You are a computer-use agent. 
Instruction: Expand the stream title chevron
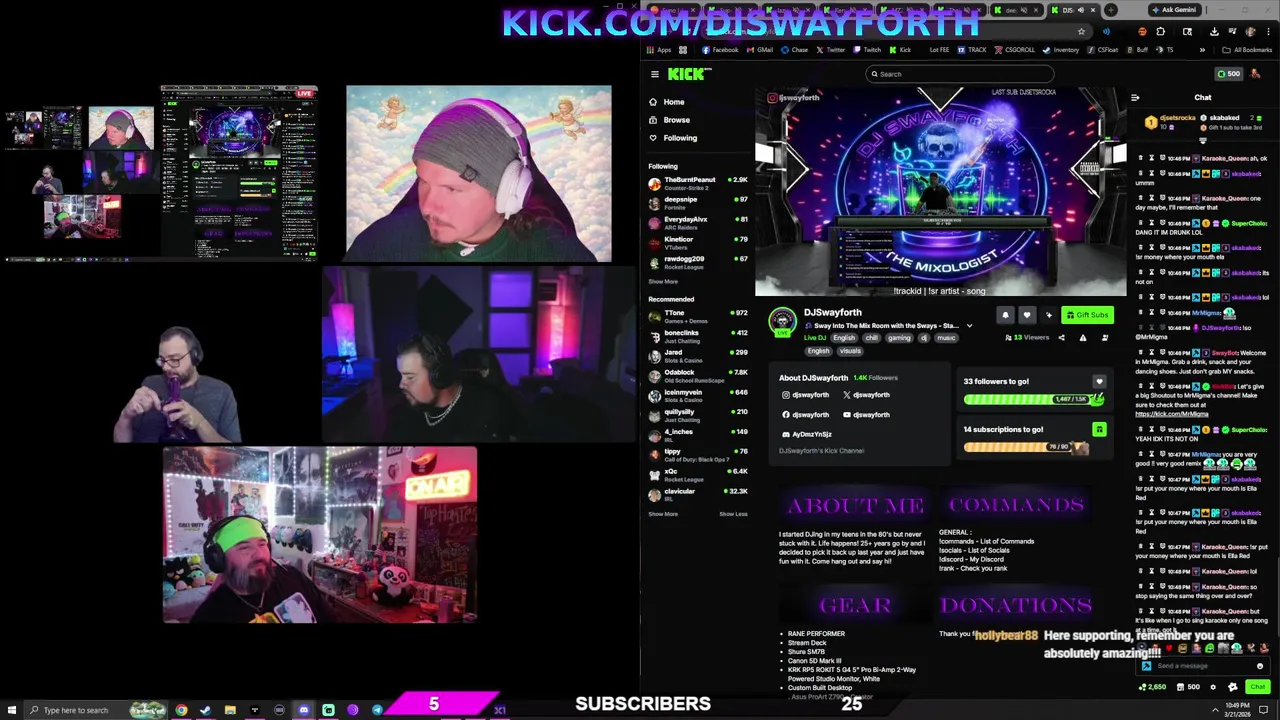click(969, 326)
